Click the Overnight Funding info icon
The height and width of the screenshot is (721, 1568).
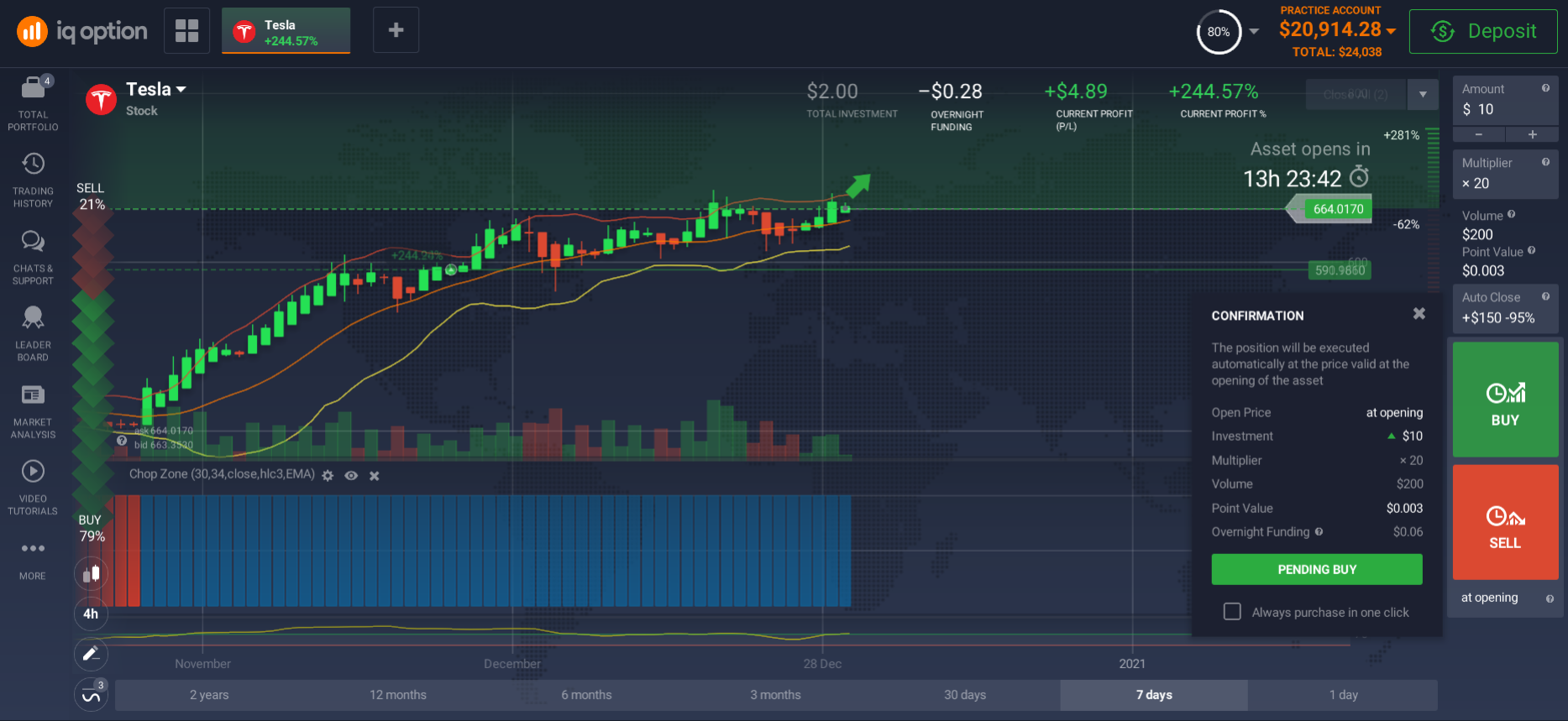(1319, 531)
